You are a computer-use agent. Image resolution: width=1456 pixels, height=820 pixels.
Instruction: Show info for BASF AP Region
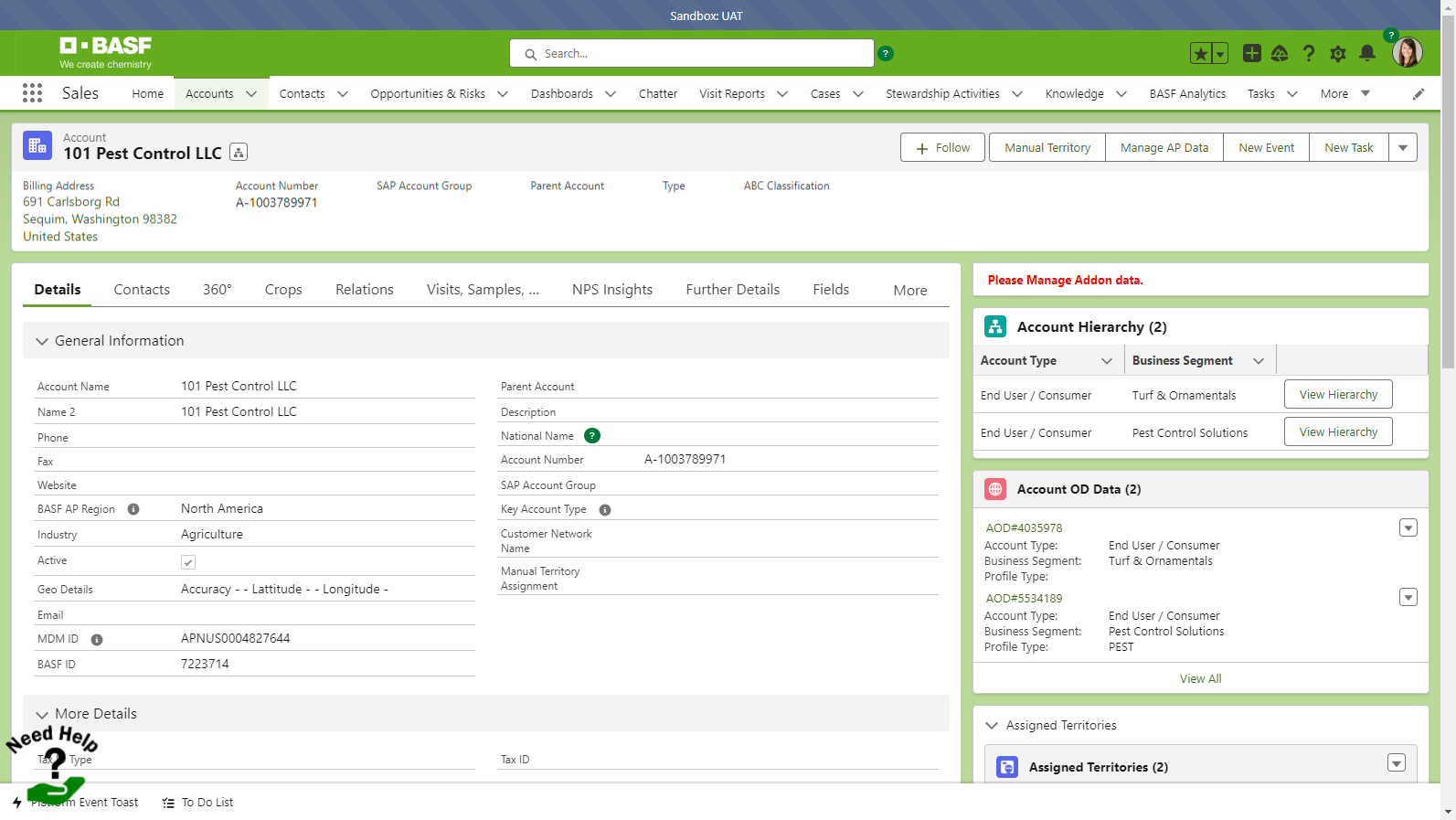[133, 509]
